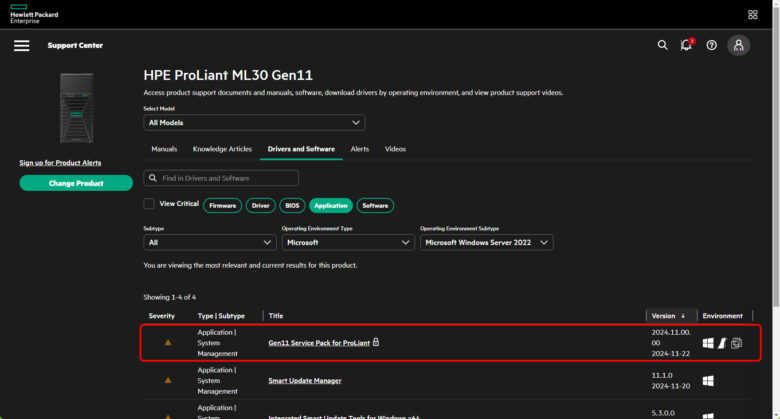Click Windows icon in Smart Update Manager row
Viewport: 780px width, 419px height.
708,381
